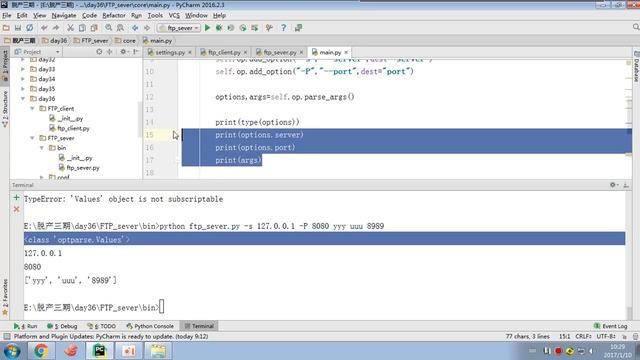Screen dimensions: 640x360
Task: Click the Save All toolbar icon
Action: pyautogui.click(x=18, y=28)
